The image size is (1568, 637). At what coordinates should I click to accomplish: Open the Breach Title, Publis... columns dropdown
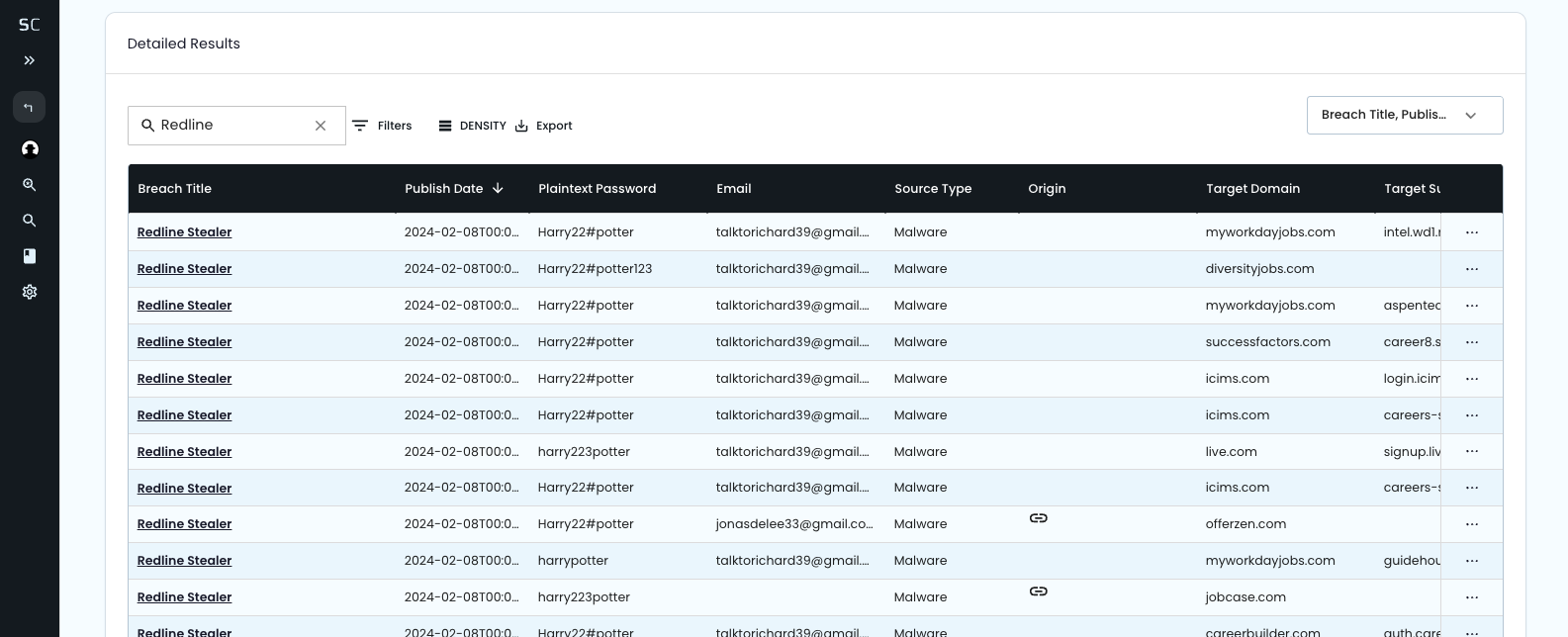[1405, 115]
